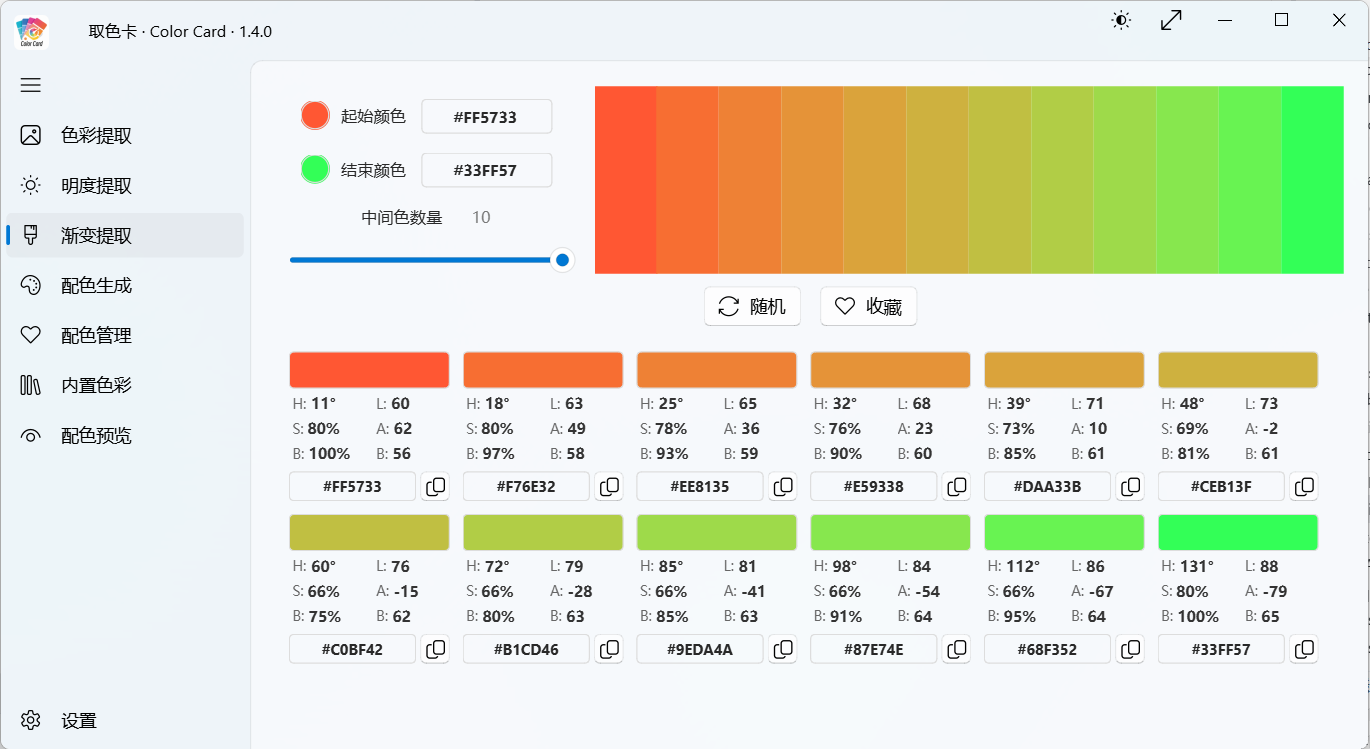1370x749 pixels.
Task: Open 配色管理 favorites manager
Action: [x=96, y=336]
